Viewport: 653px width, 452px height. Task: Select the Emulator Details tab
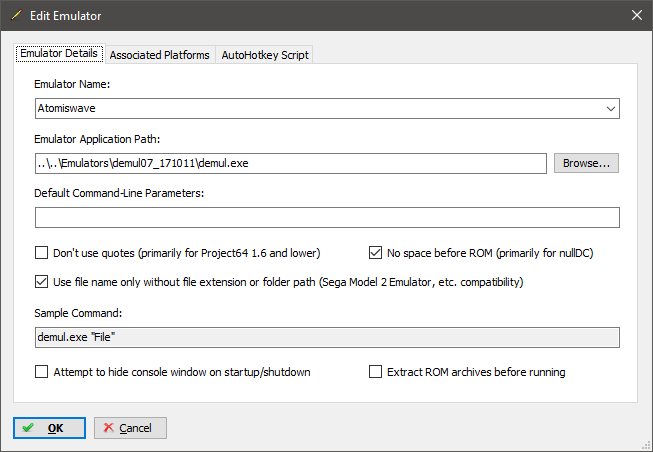click(x=59, y=53)
